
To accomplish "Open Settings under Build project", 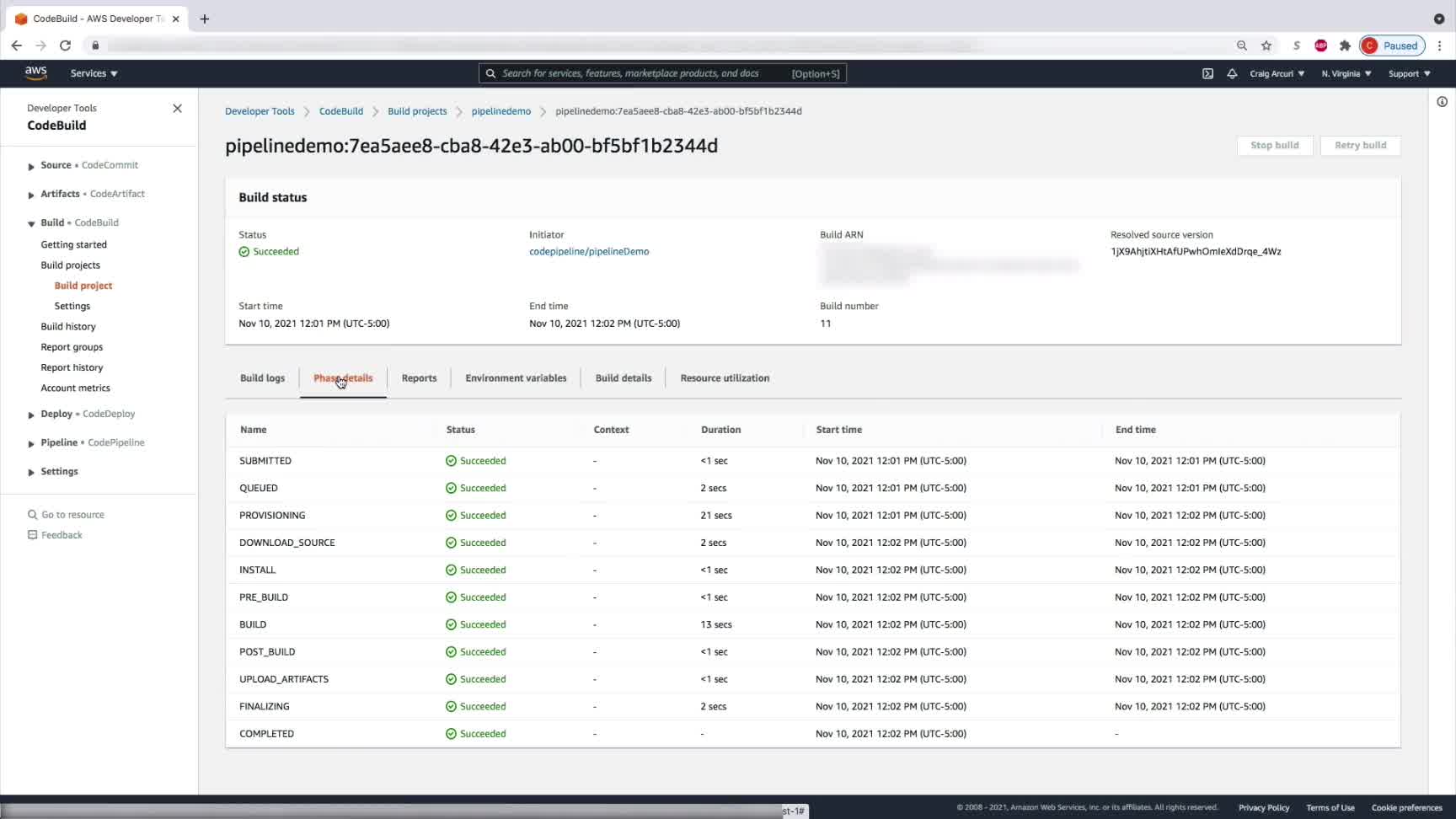I will pyautogui.click(x=72, y=307).
